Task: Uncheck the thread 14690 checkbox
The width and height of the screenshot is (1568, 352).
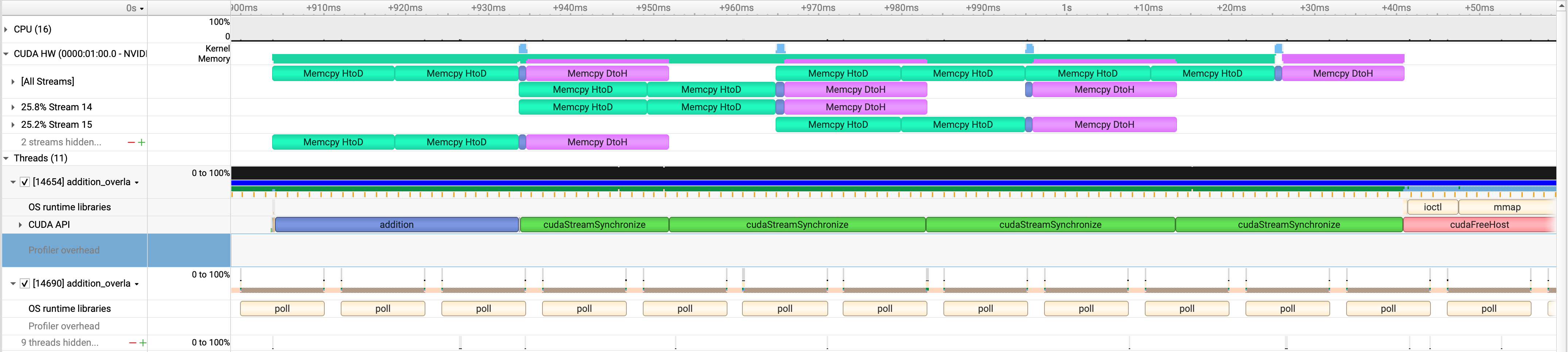Action: (25, 284)
